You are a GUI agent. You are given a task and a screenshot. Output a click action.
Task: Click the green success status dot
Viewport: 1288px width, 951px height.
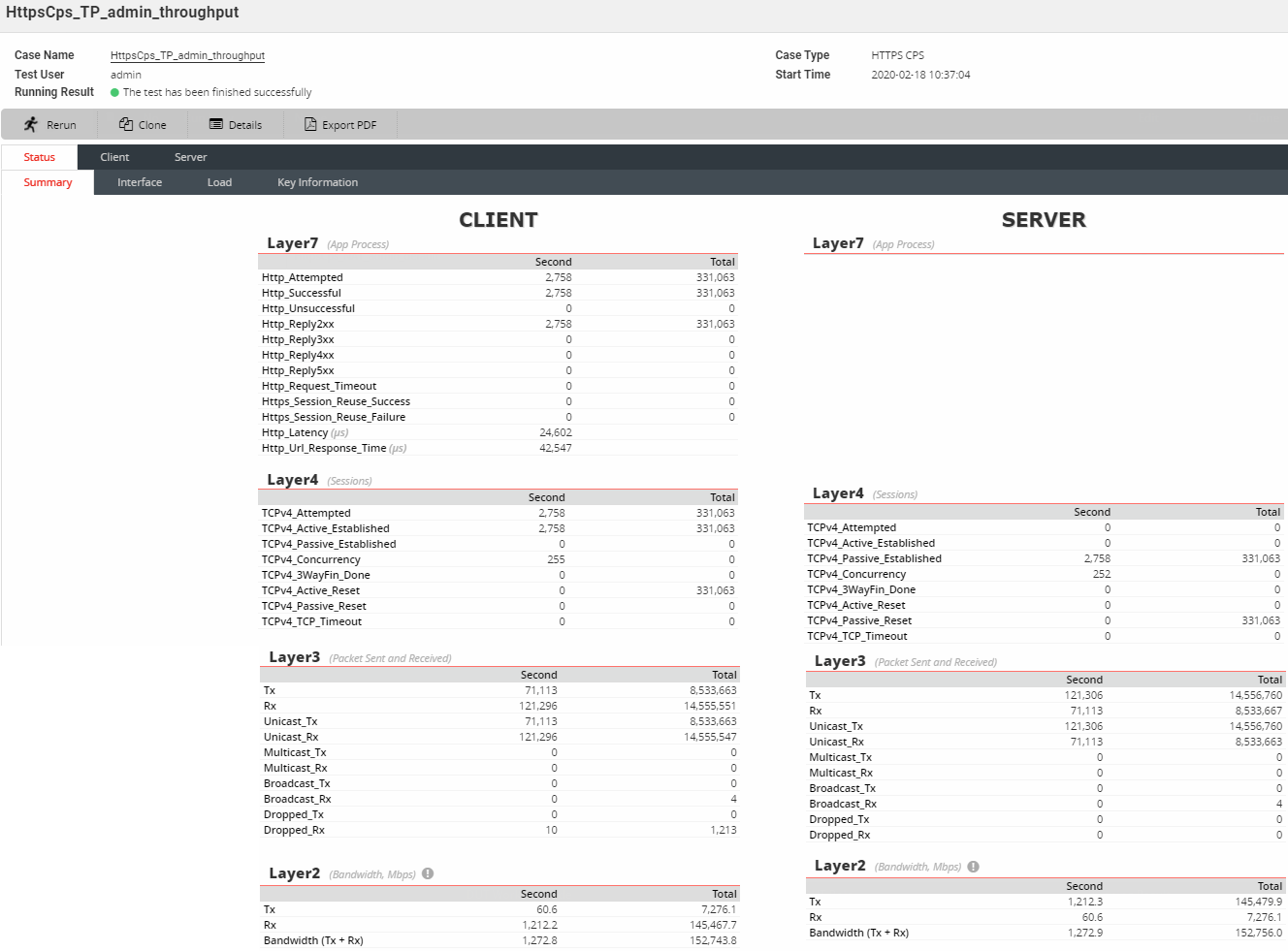coord(114,91)
